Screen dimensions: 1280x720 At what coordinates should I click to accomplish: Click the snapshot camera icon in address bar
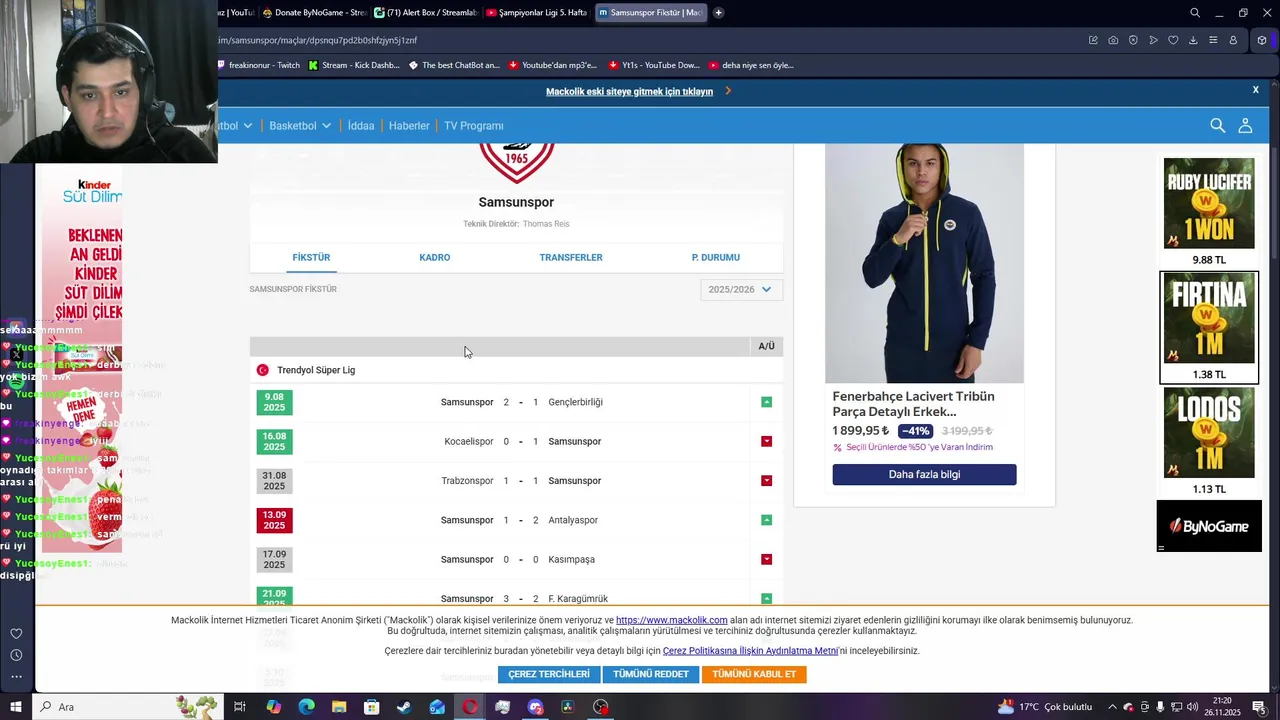(1113, 40)
